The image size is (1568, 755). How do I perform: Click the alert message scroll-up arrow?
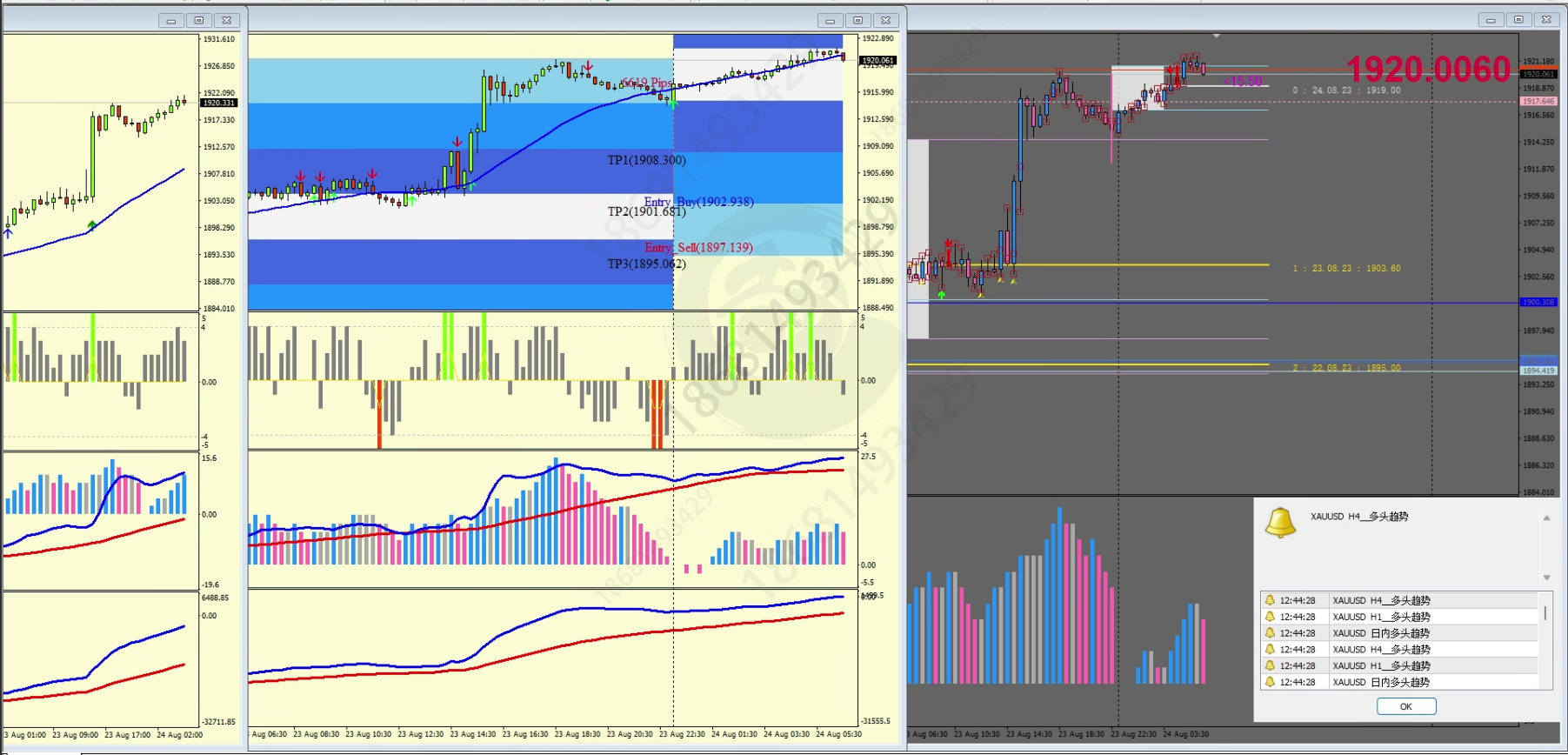tap(1546, 518)
